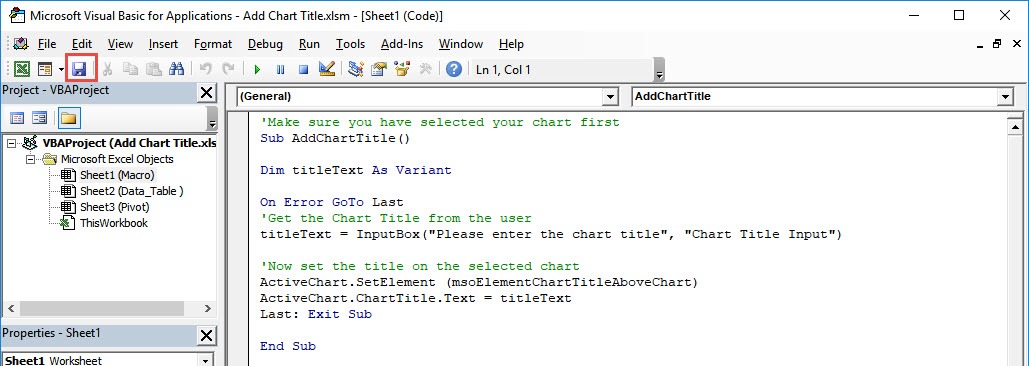Screen dimensions: 1029x366
Task: Collapse the VBAProject tree node
Action: click(11, 143)
